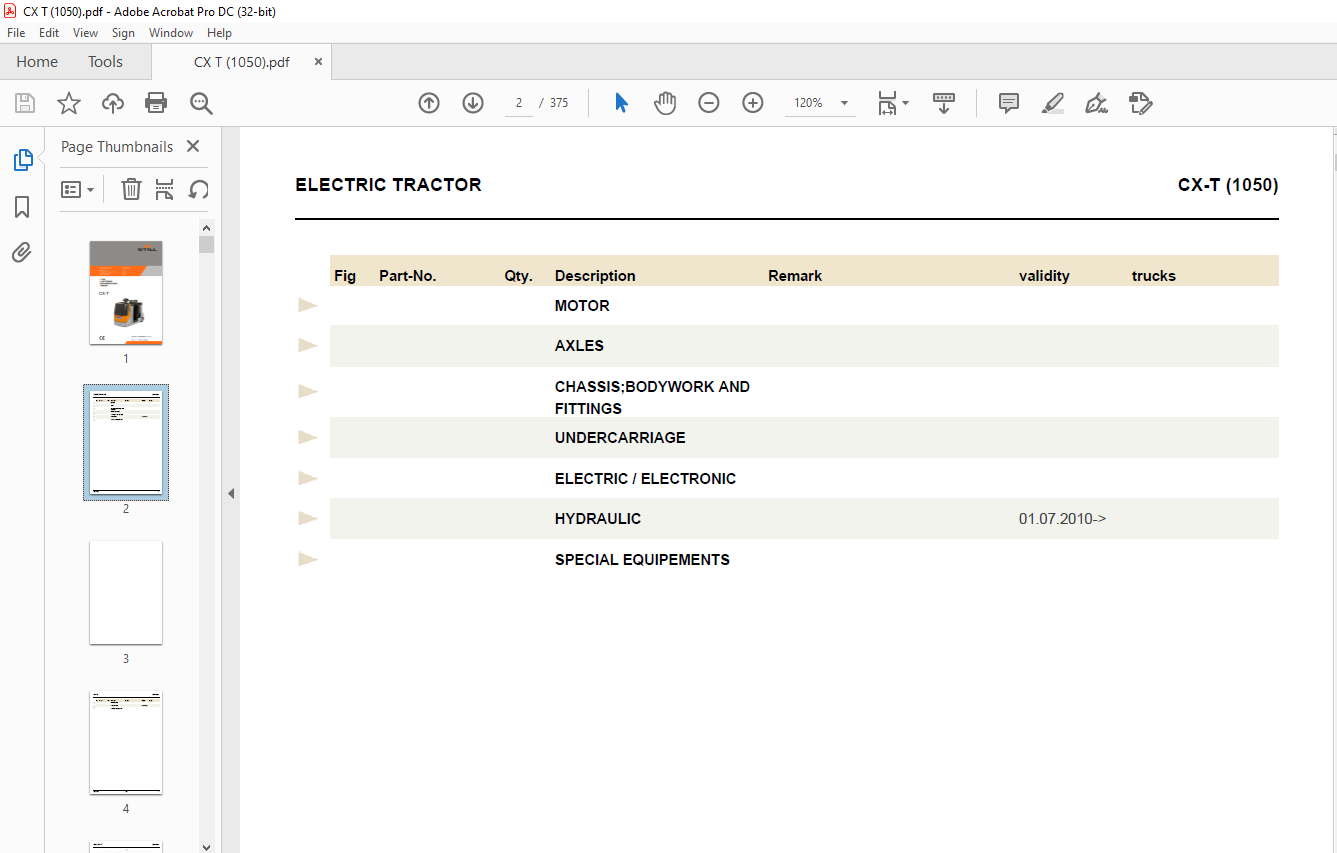Screen dimensions: 1337x853
Task: Switch to the Tools tab
Action: click(x=105, y=62)
